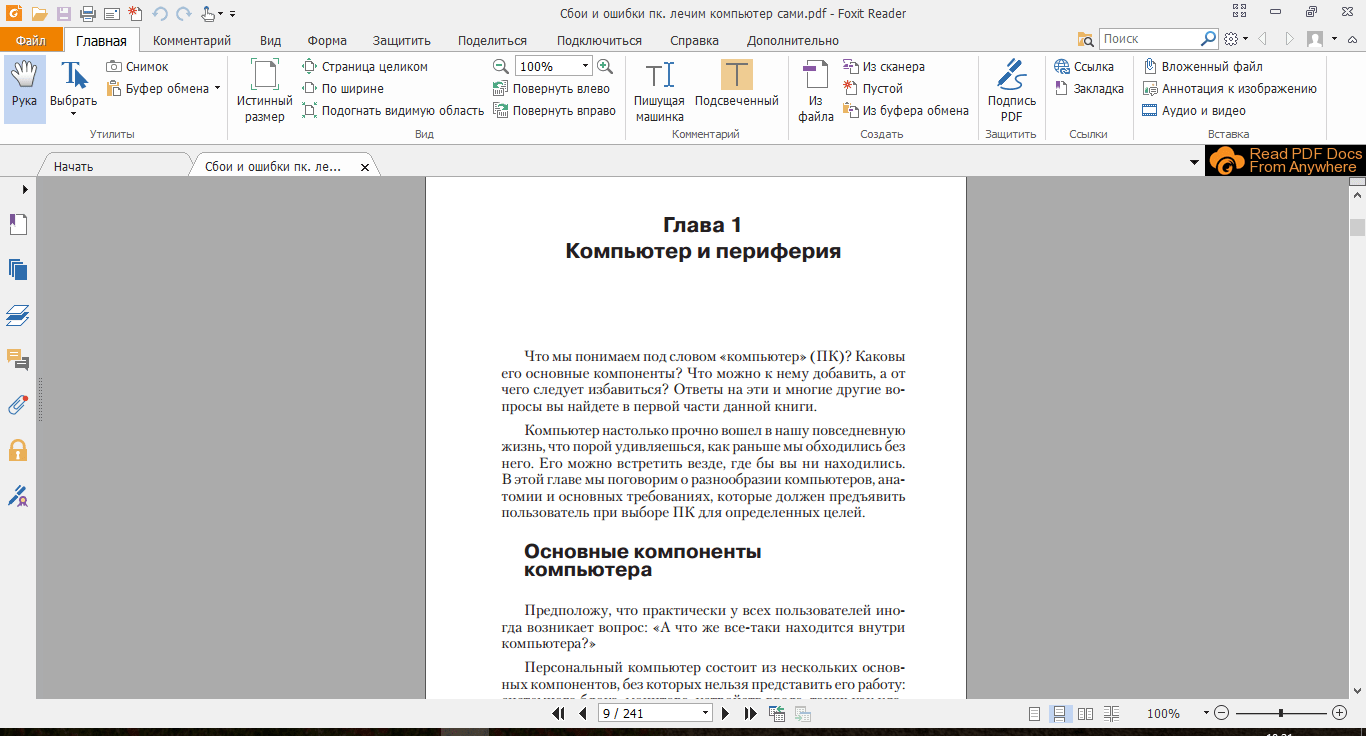
Task: Open the Комментарий ribbon tab
Action: 192,41
